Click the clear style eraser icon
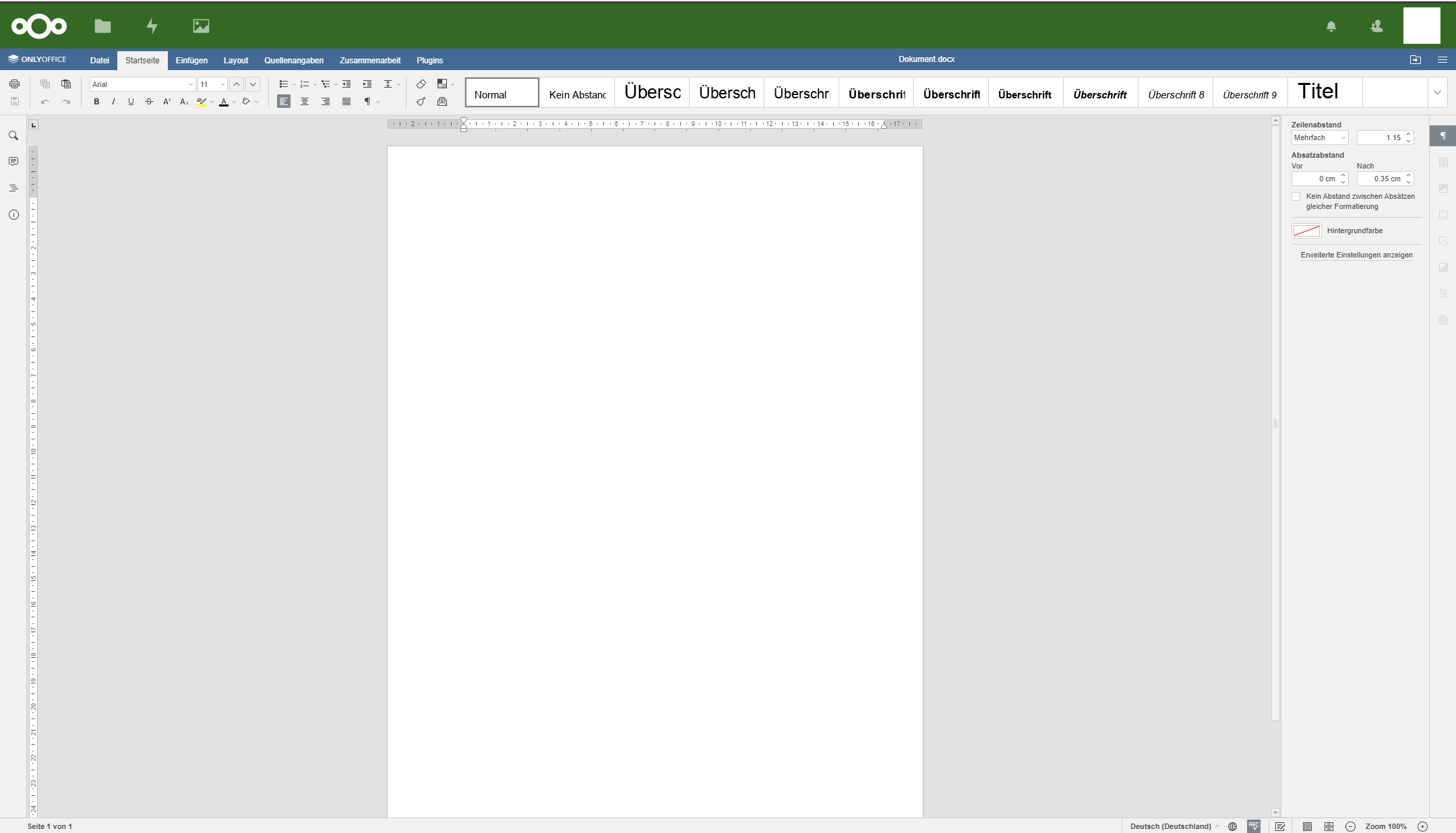This screenshot has width=1456, height=833. [x=421, y=84]
